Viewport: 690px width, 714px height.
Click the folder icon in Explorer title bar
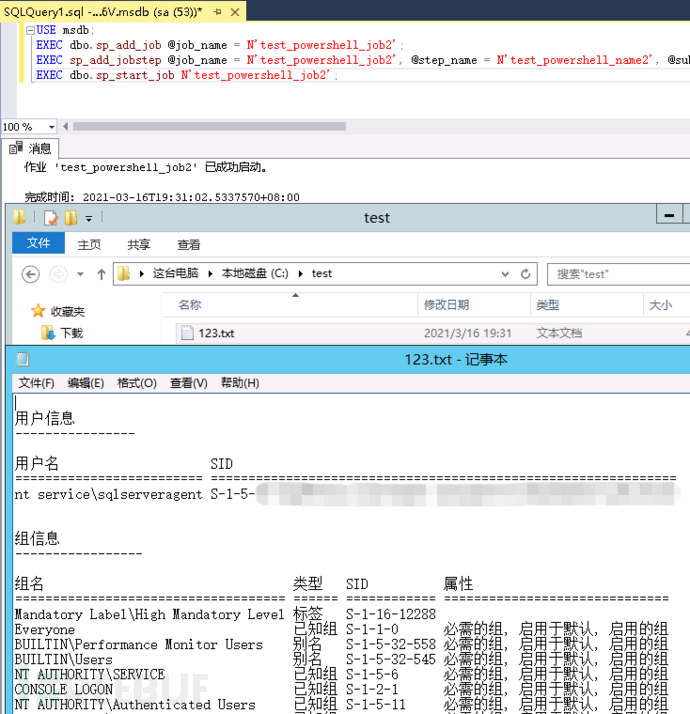pos(19,218)
